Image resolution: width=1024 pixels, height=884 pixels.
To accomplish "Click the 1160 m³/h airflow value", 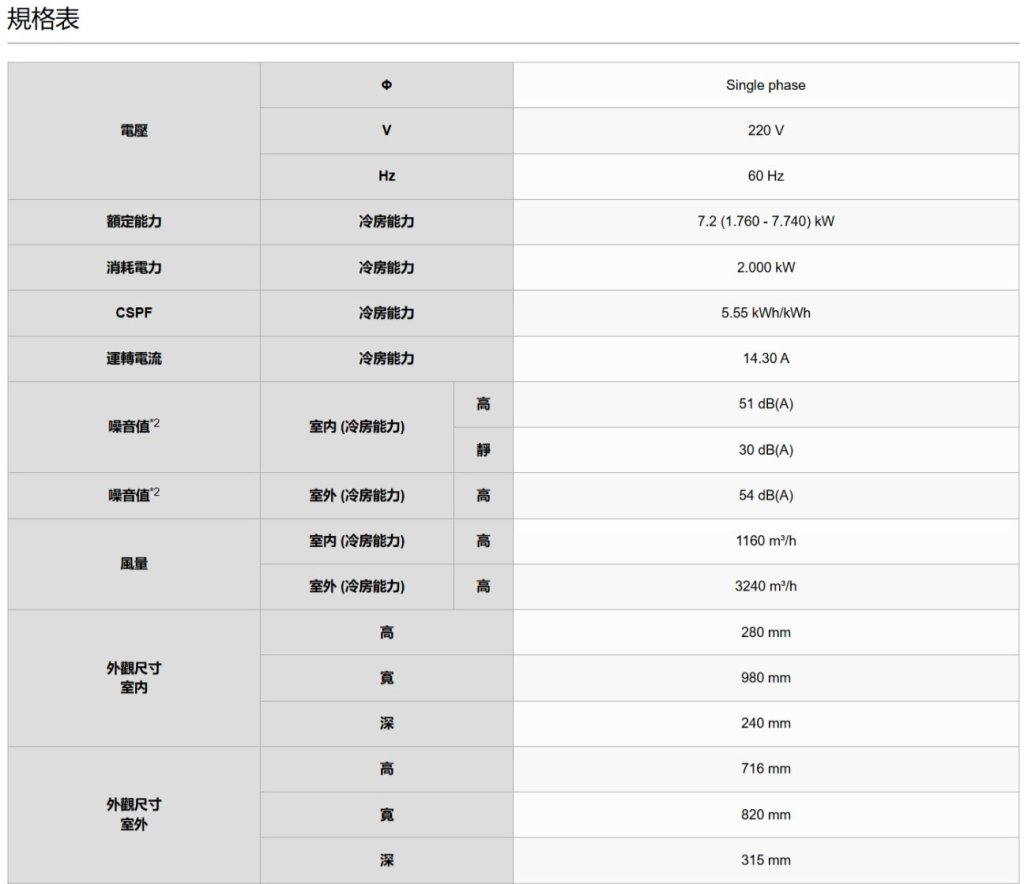I will [765, 541].
